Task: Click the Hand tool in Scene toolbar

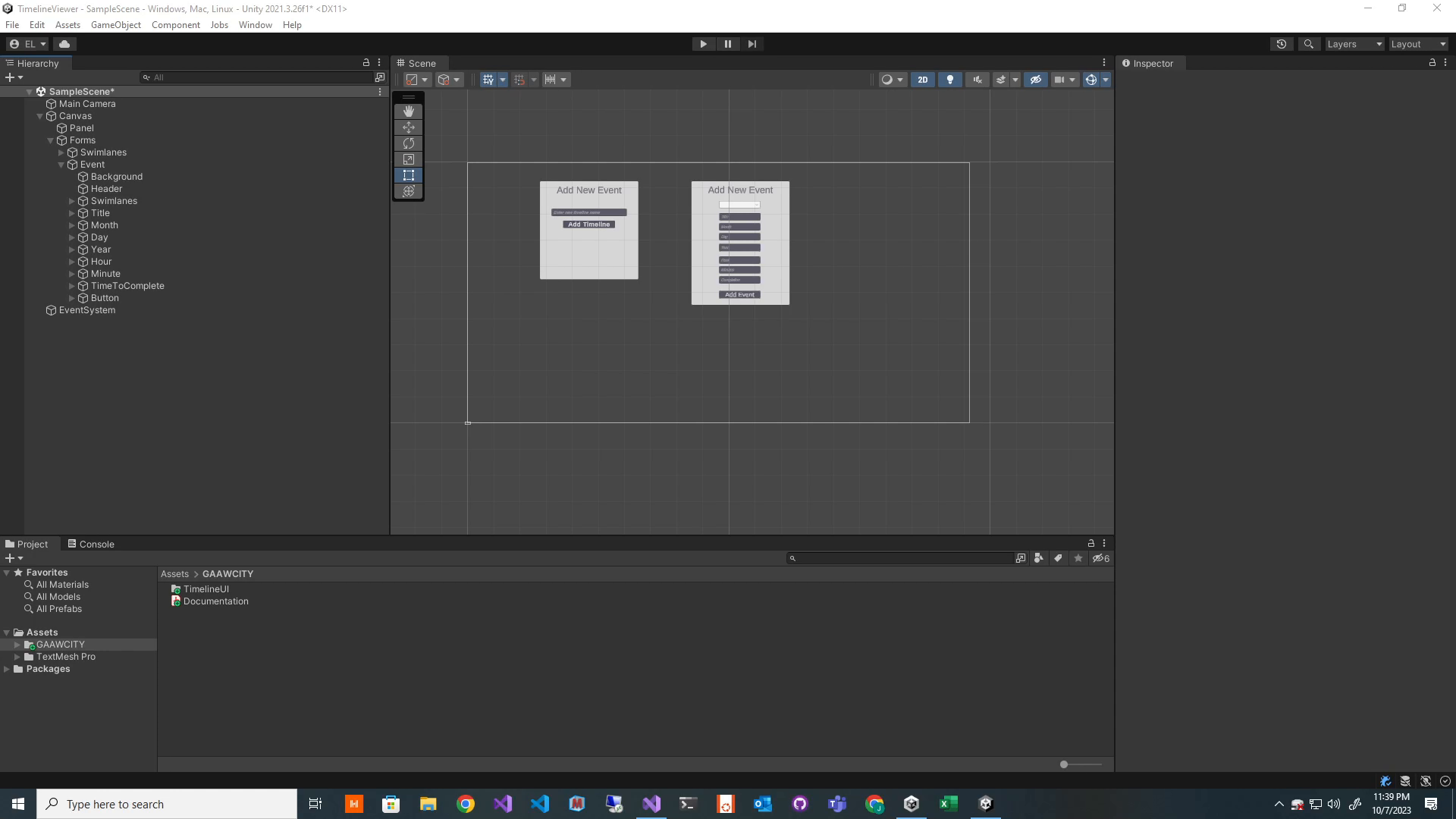Action: click(x=409, y=111)
